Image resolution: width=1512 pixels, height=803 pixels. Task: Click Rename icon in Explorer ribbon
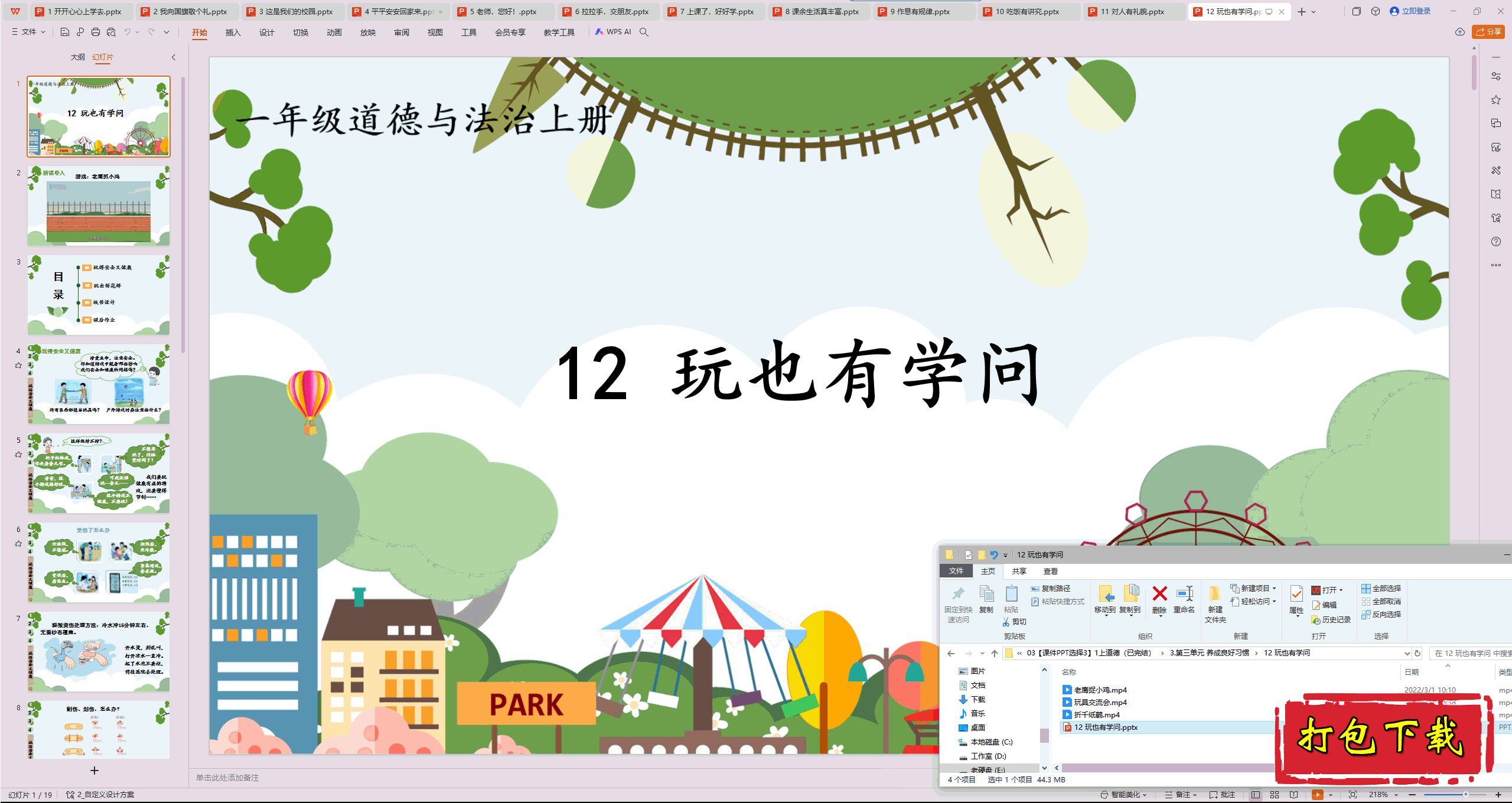[1184, 599]
